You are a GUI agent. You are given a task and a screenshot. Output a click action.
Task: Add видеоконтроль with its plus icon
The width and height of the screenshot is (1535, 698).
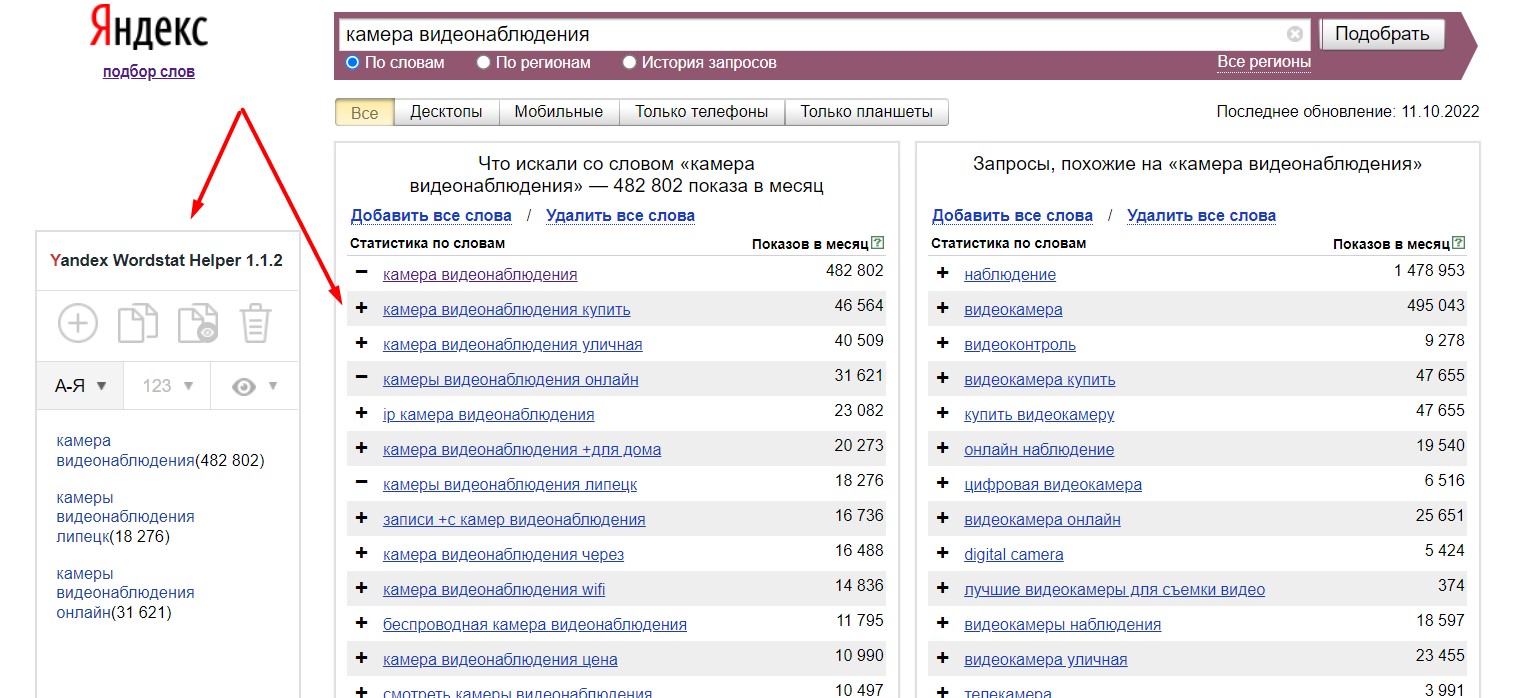943,343
